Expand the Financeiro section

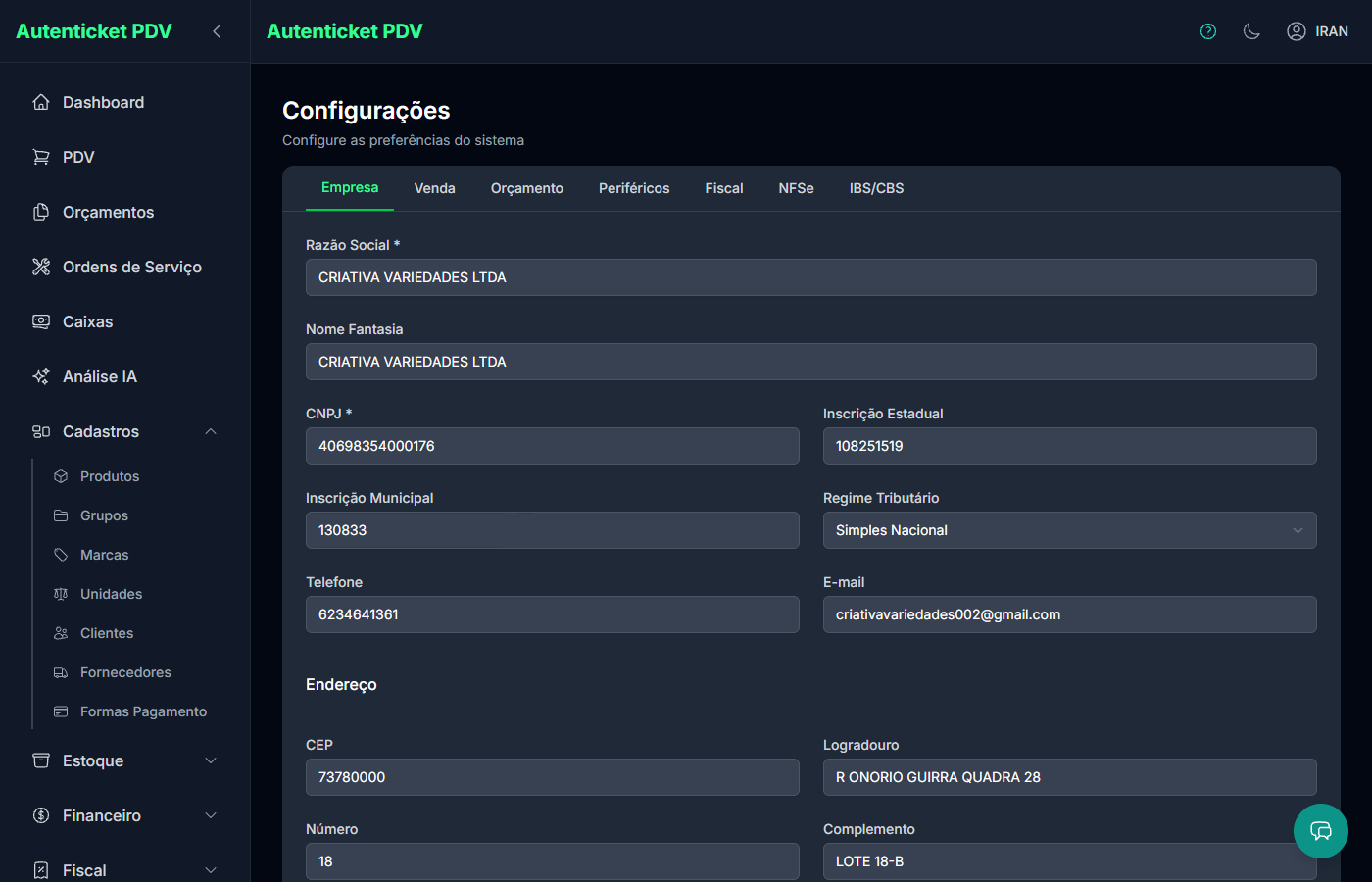click(x=210, y=814)
